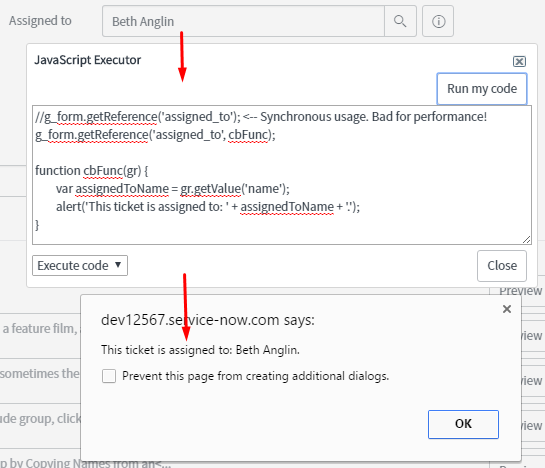Confirm the alert with OK

tap(463, 424)
